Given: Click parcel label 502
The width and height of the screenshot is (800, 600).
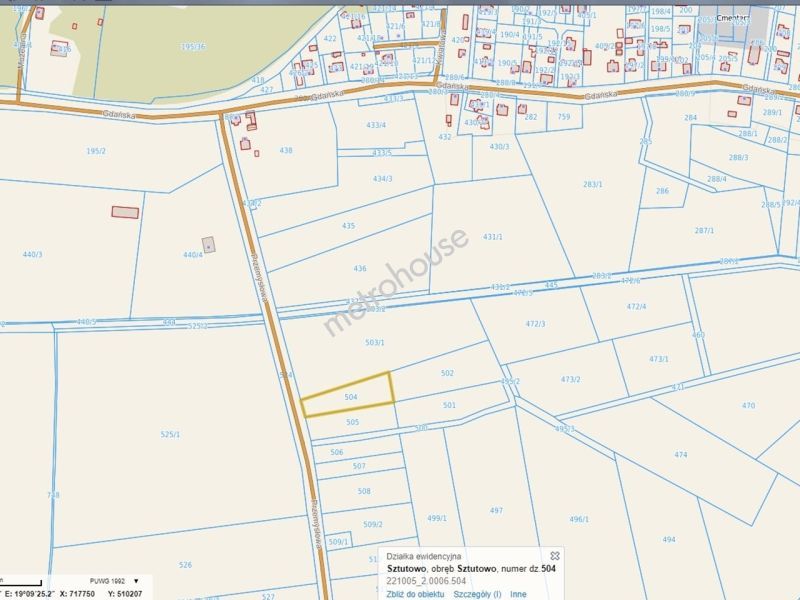Looking at the screenshot, I should [x=447, y=373].
